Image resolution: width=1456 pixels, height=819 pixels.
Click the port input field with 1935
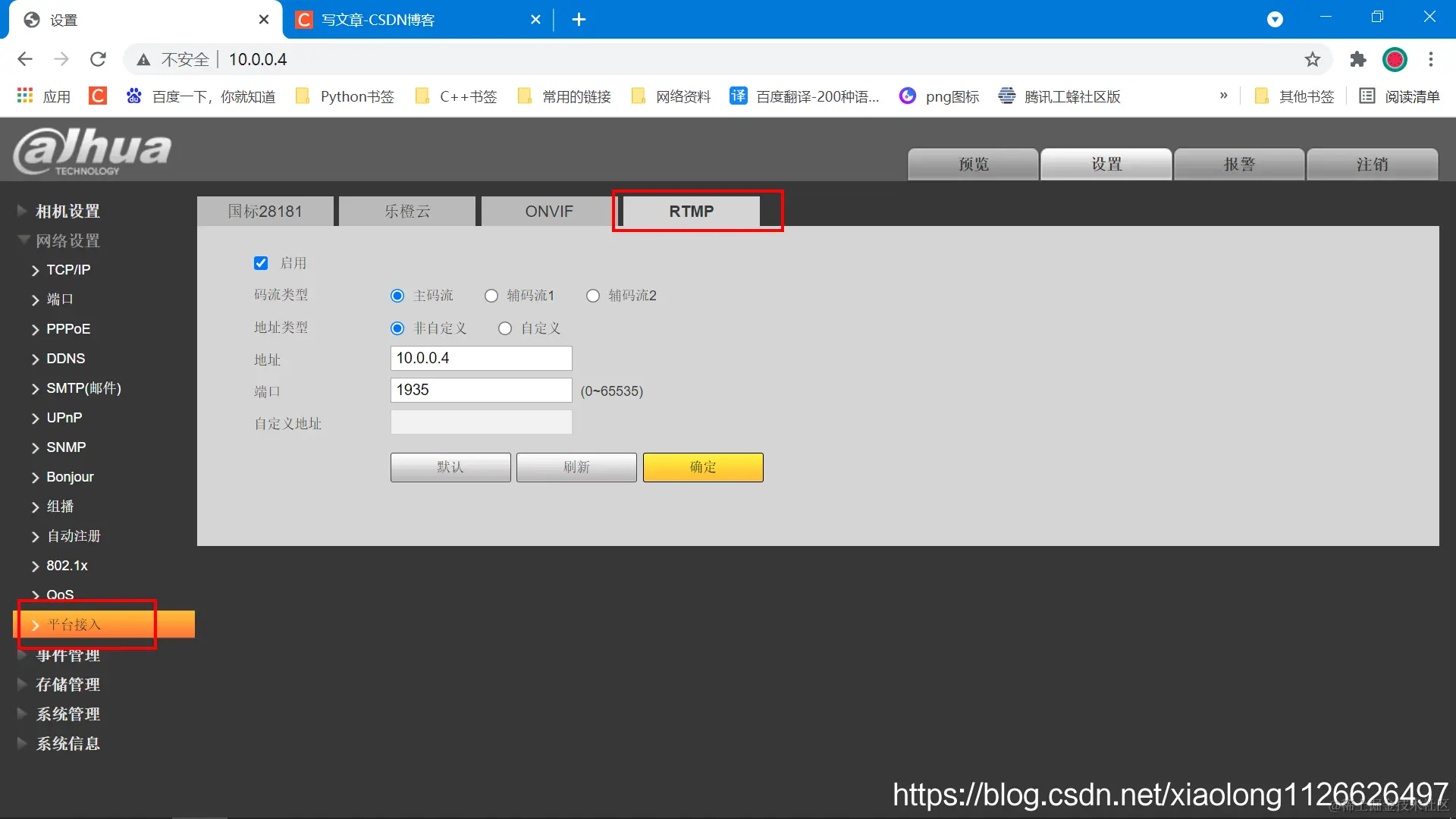tap(481, 390)
